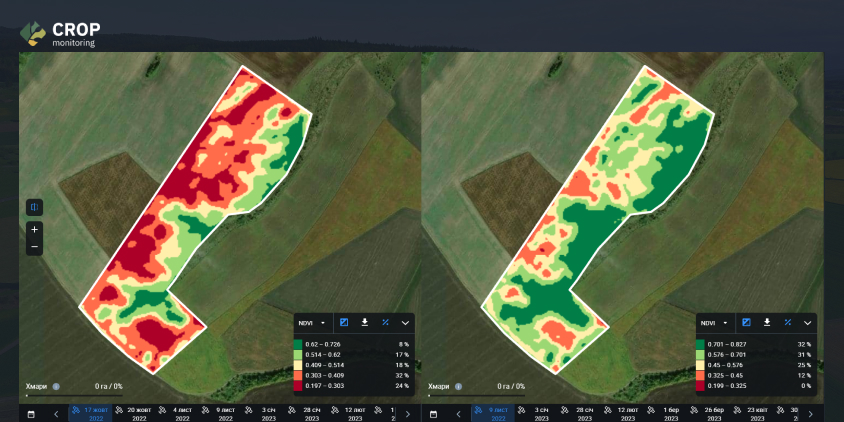Click the 31 % value in right legend
Screen dimensions: 844x422
pyautogui.click(x=804, y=355)
